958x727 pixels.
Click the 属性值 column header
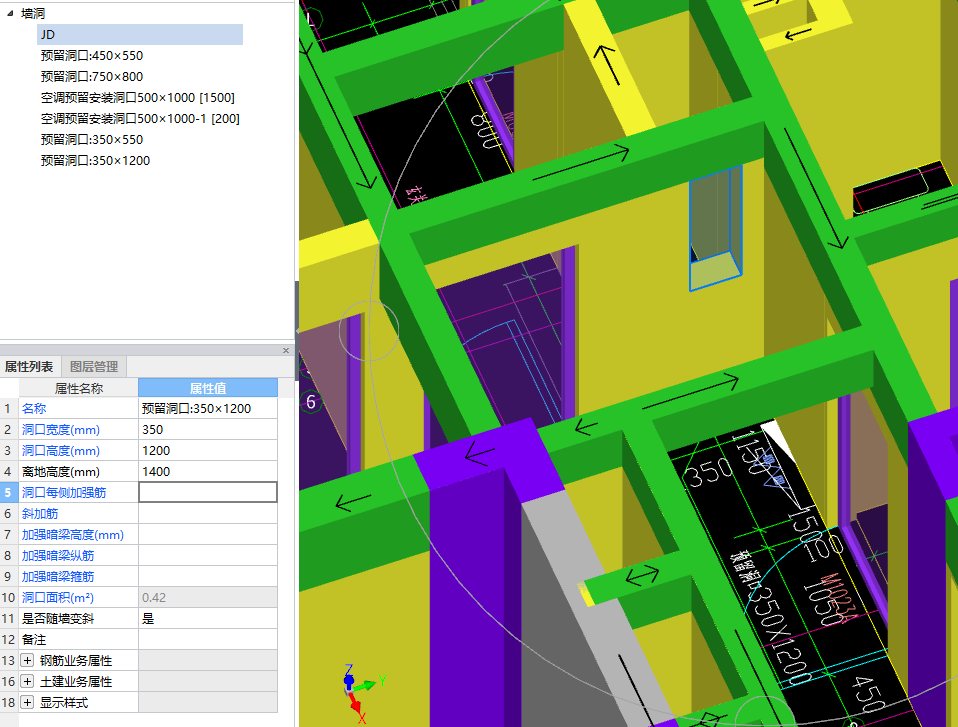click(208, 388)
